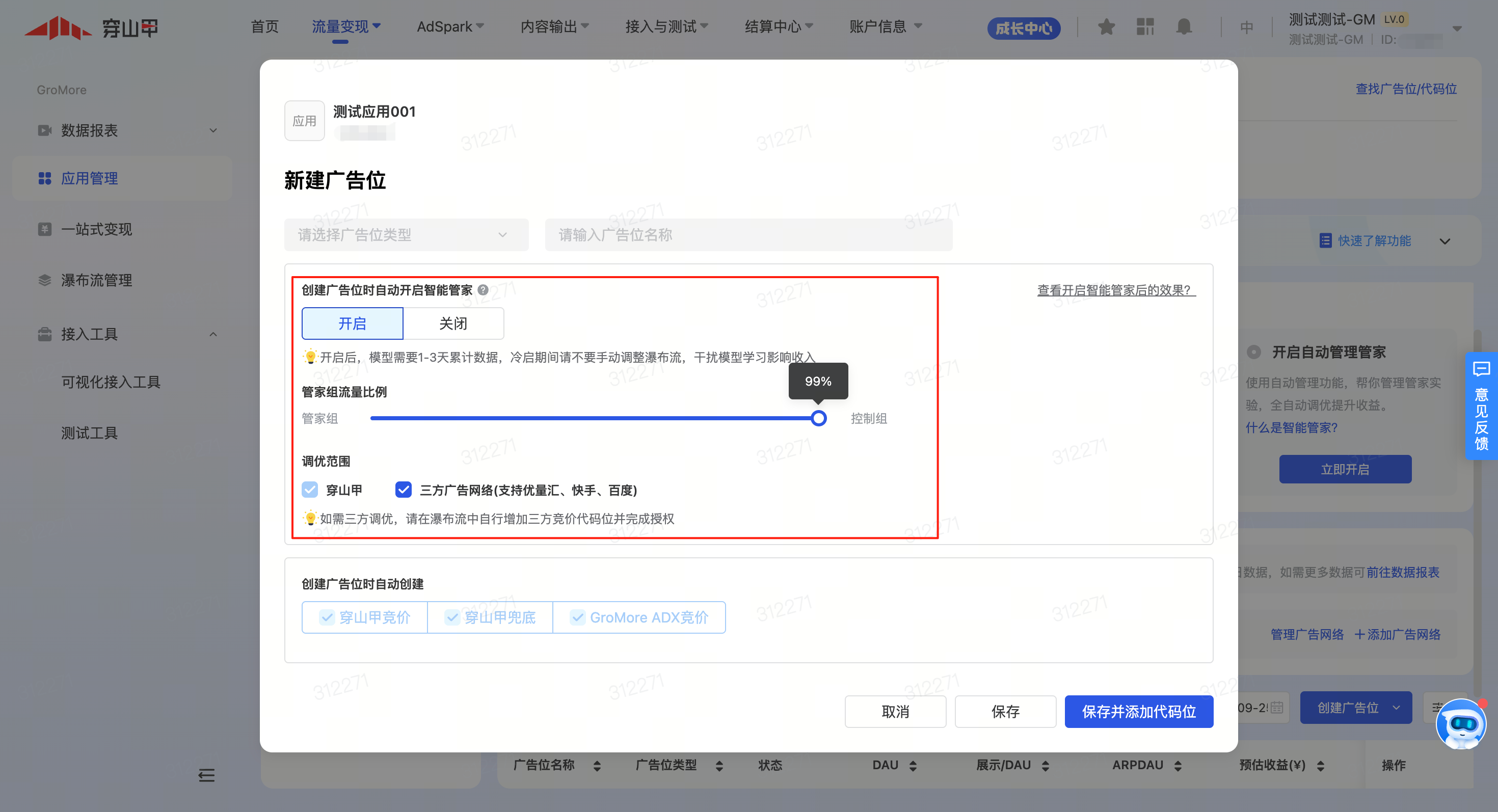Viewport: 1498px width, 812px height.
Task: Open the 意见反馈 feedback side tab
Action: point(1481,407)
